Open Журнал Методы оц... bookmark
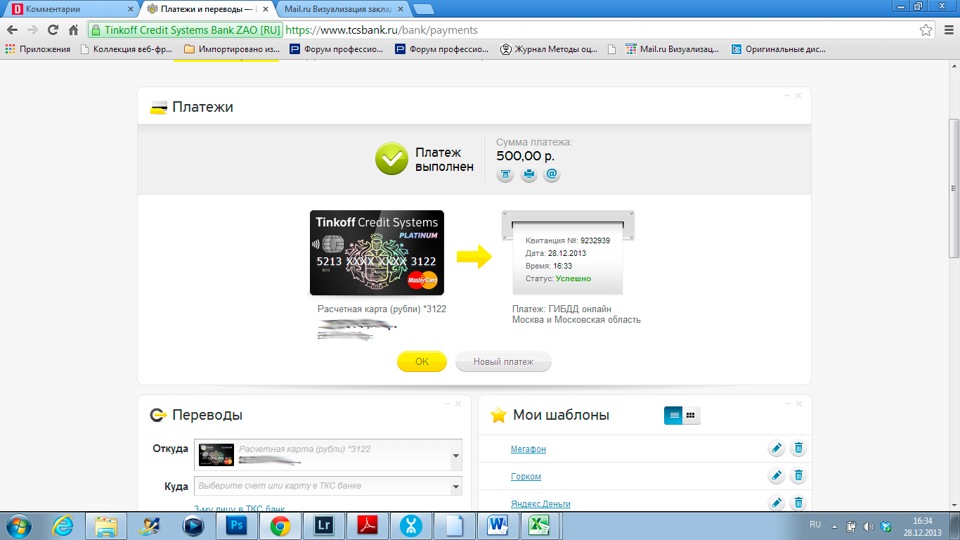 click(549, 49)
